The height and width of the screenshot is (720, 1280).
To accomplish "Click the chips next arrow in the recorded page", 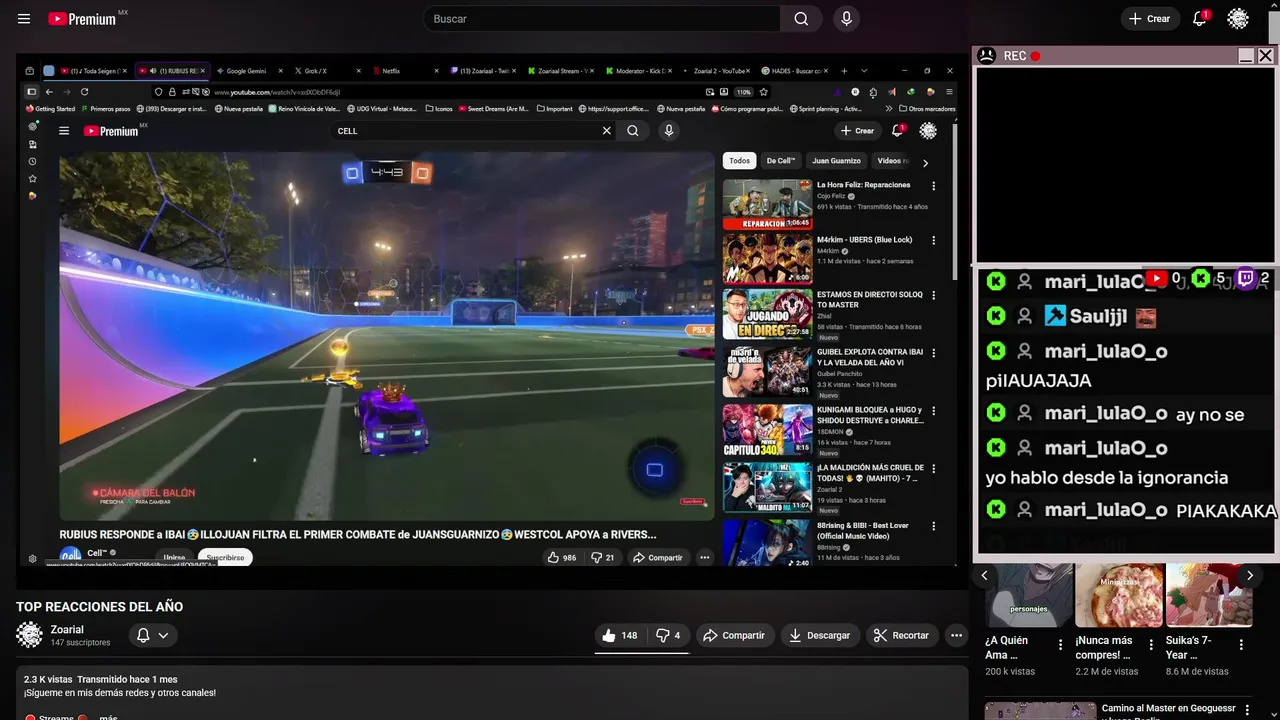I will (x=925, y=162).
